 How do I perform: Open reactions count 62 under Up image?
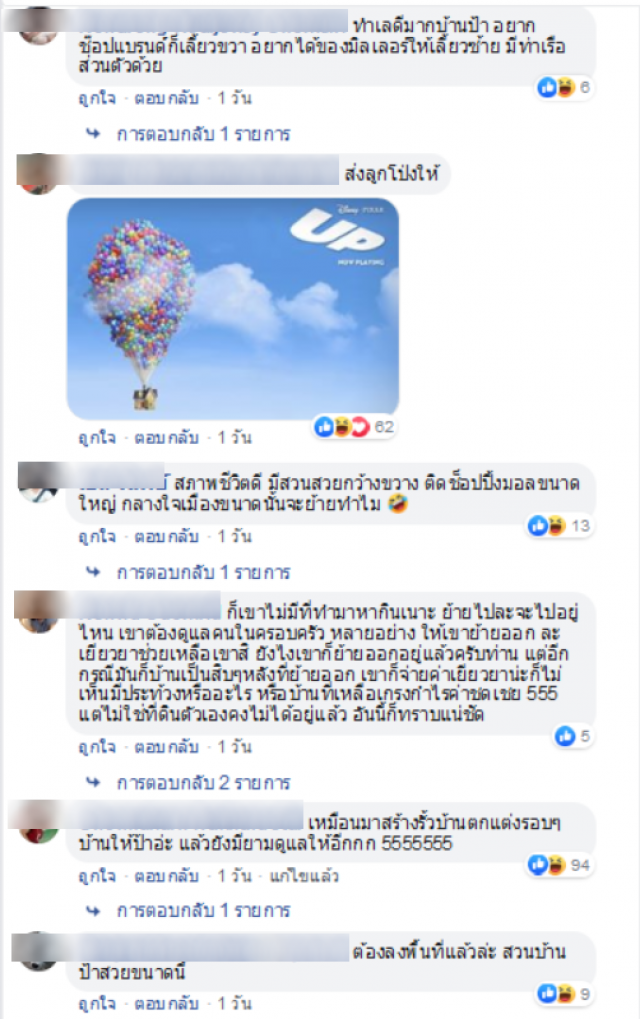click(x=355, y=427)
